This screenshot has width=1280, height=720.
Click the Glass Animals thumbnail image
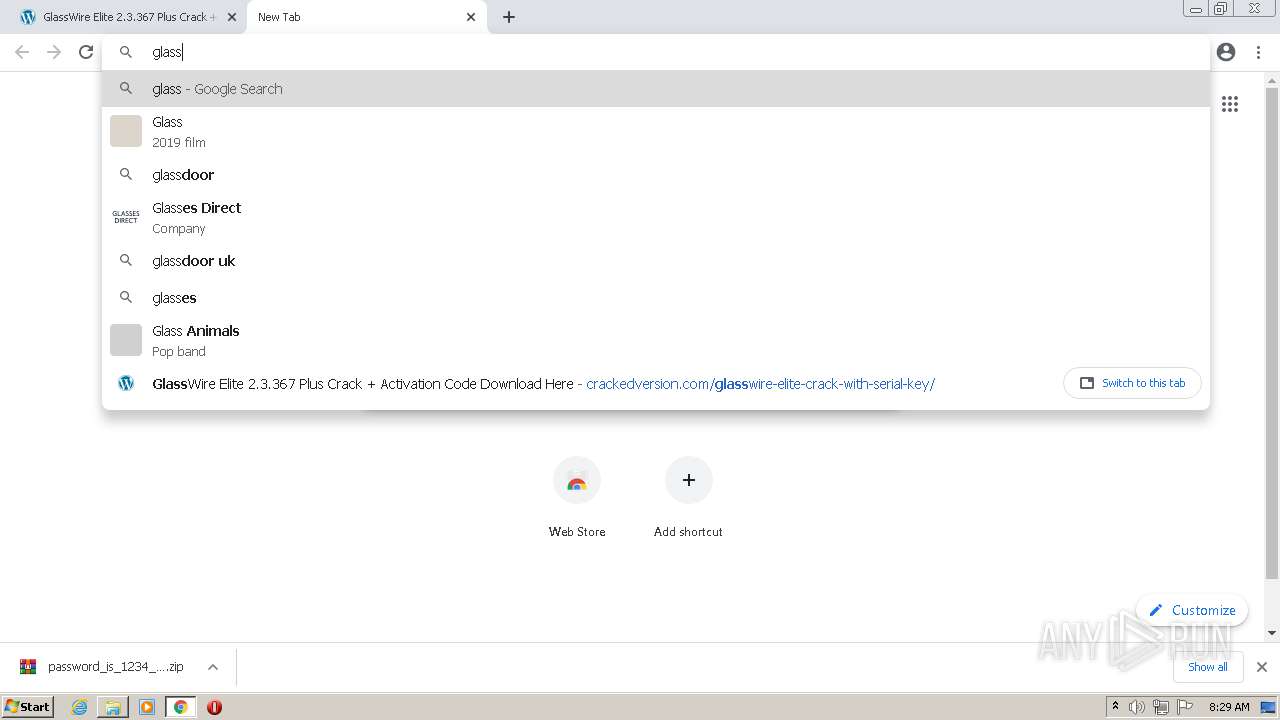(126, 340)
